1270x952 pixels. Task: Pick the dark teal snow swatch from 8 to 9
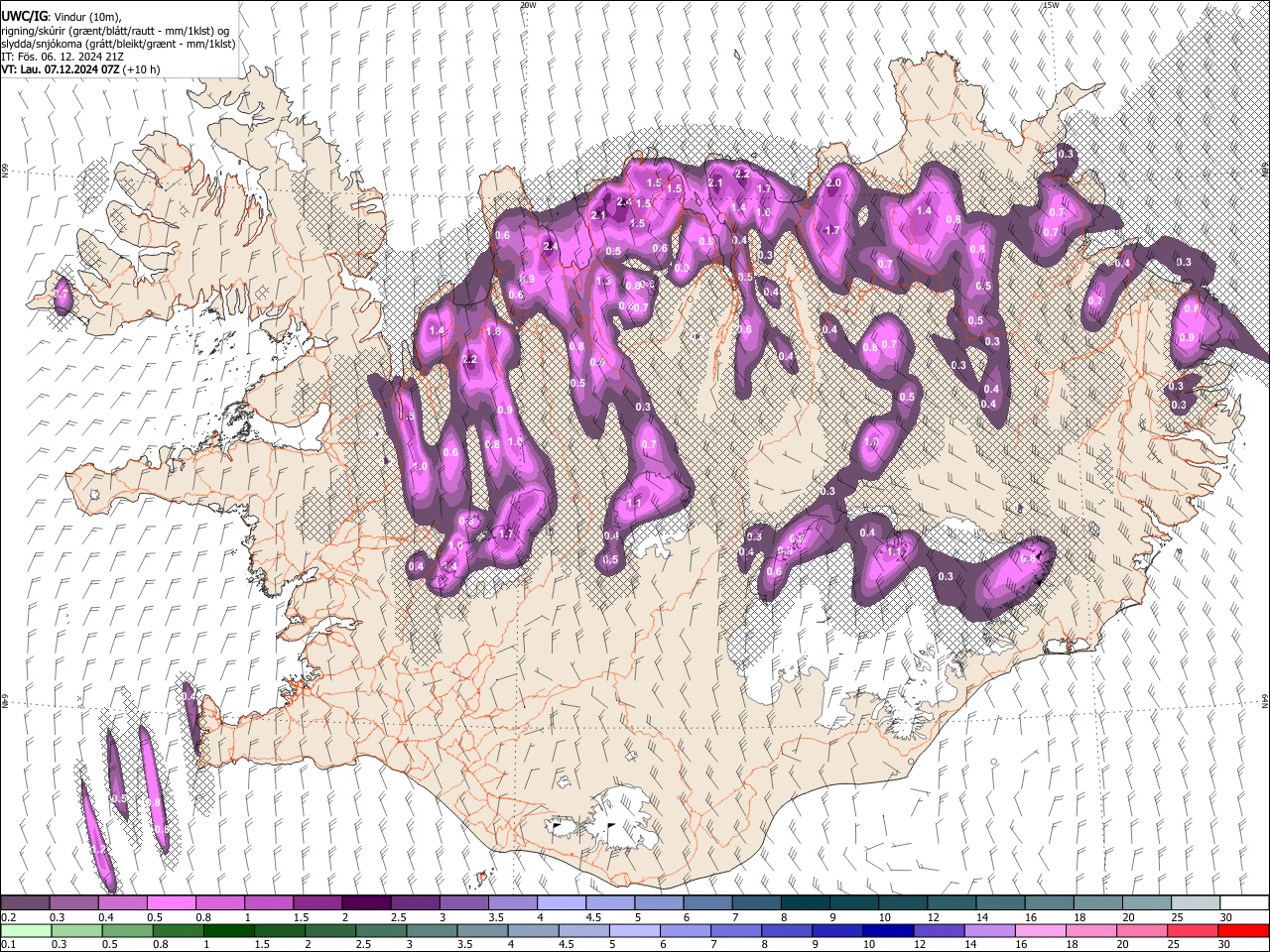[805, 903]
